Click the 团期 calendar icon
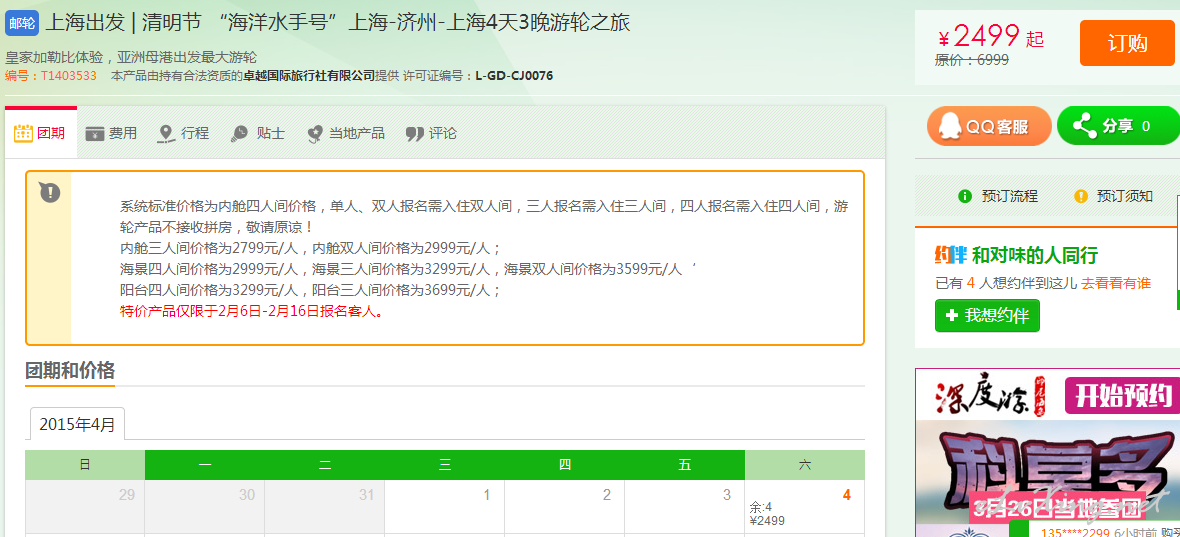 [23, 133]
